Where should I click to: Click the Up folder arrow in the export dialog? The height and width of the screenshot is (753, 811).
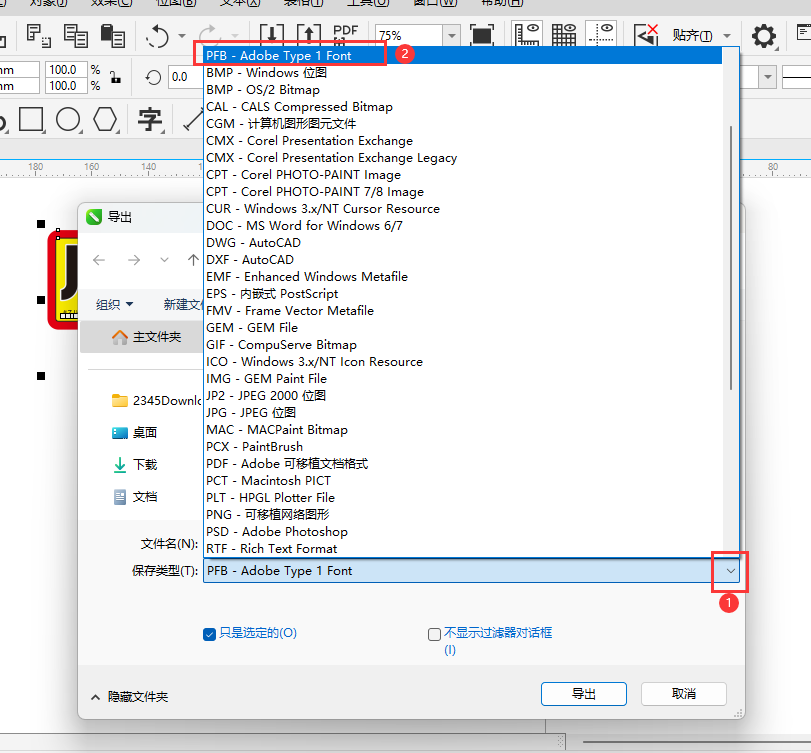point(193,260)
